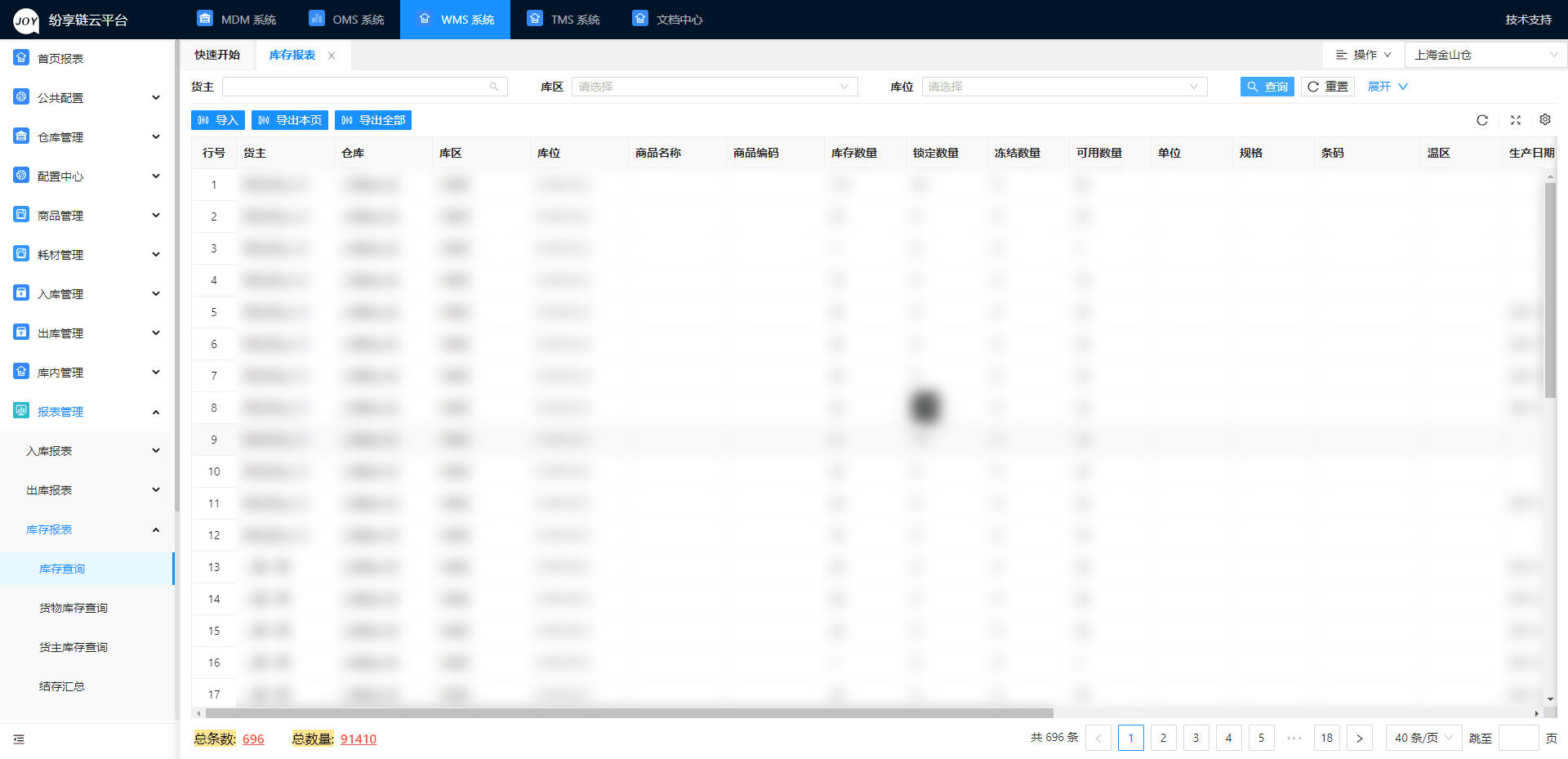Image resolution: width=1568 pixels, height=759 pixels.
Task: Click the 商品管理 sidebar icon
Action: pos(21,215)
